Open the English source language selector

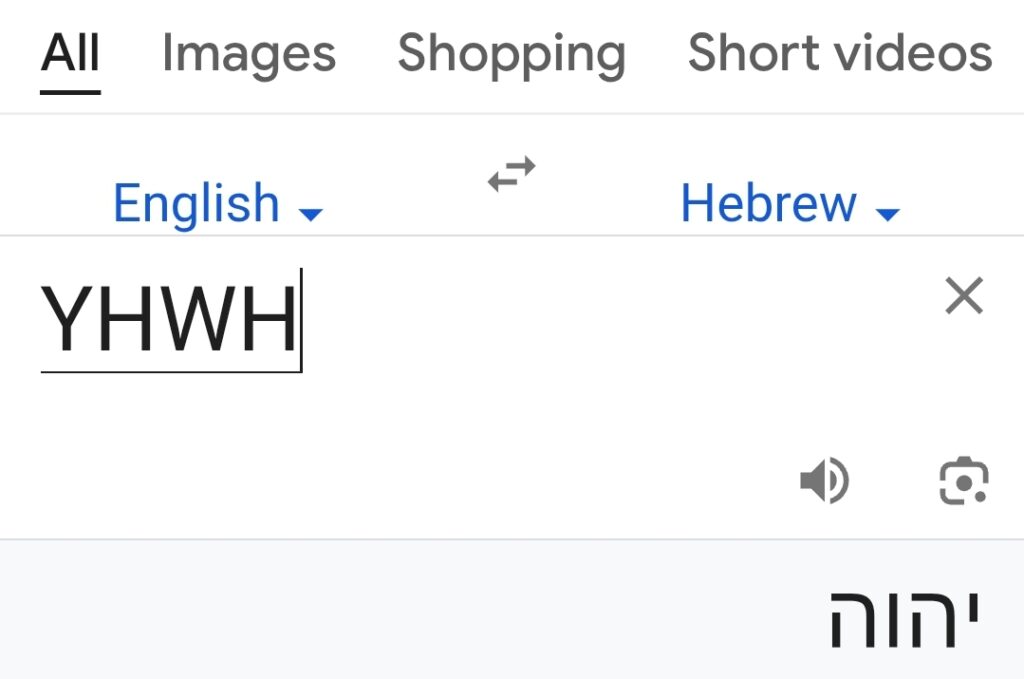[218, 203]
